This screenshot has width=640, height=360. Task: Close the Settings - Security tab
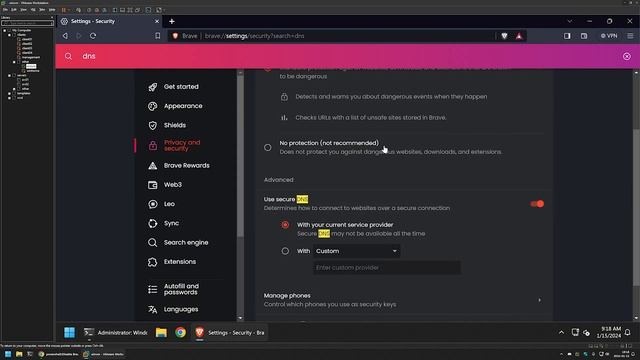pyautogui.click(x=157, y=21)
